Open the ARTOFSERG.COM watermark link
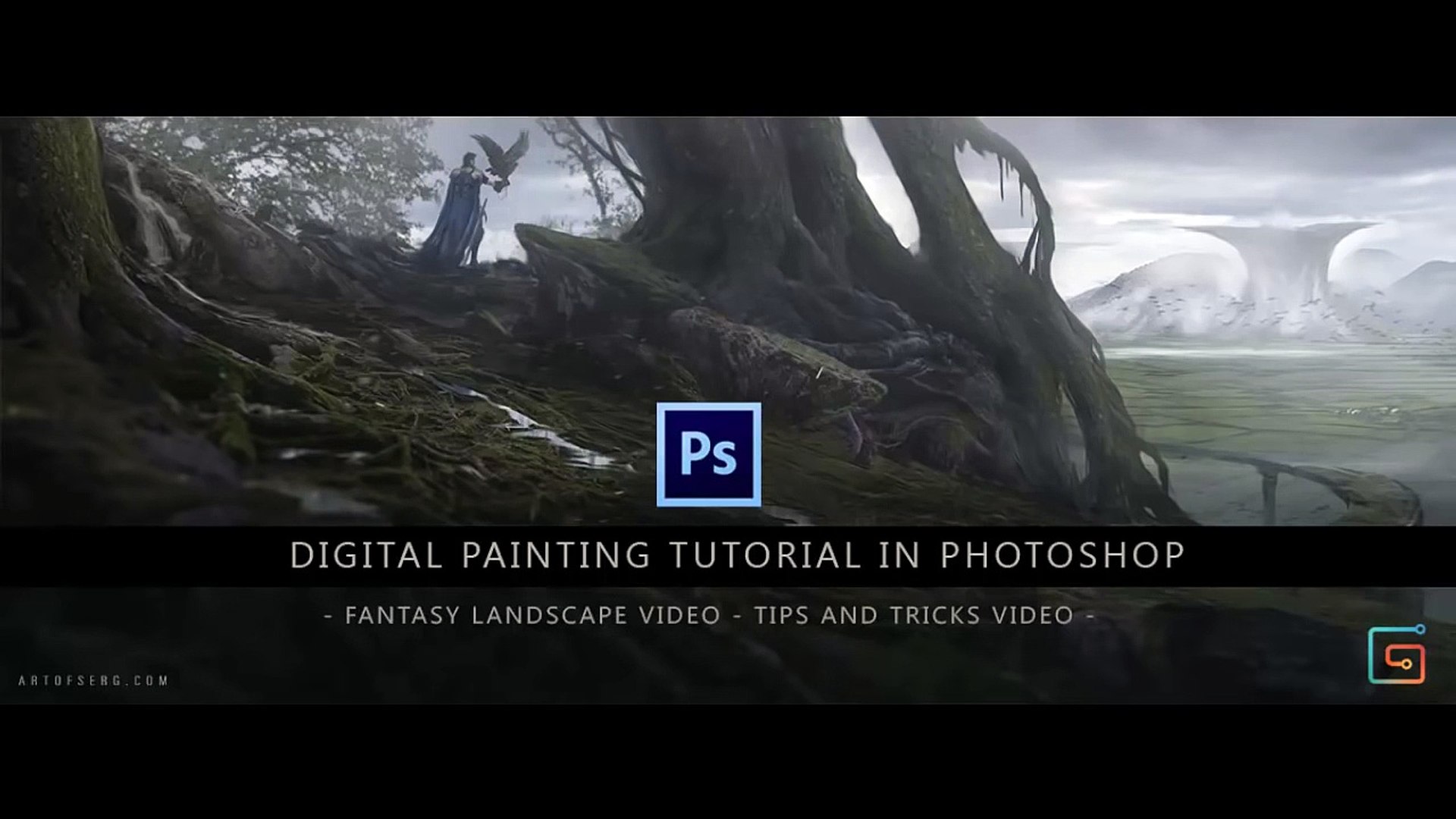Image resolution: width=1456 pixels, height=819 pixels. [93, 680]
